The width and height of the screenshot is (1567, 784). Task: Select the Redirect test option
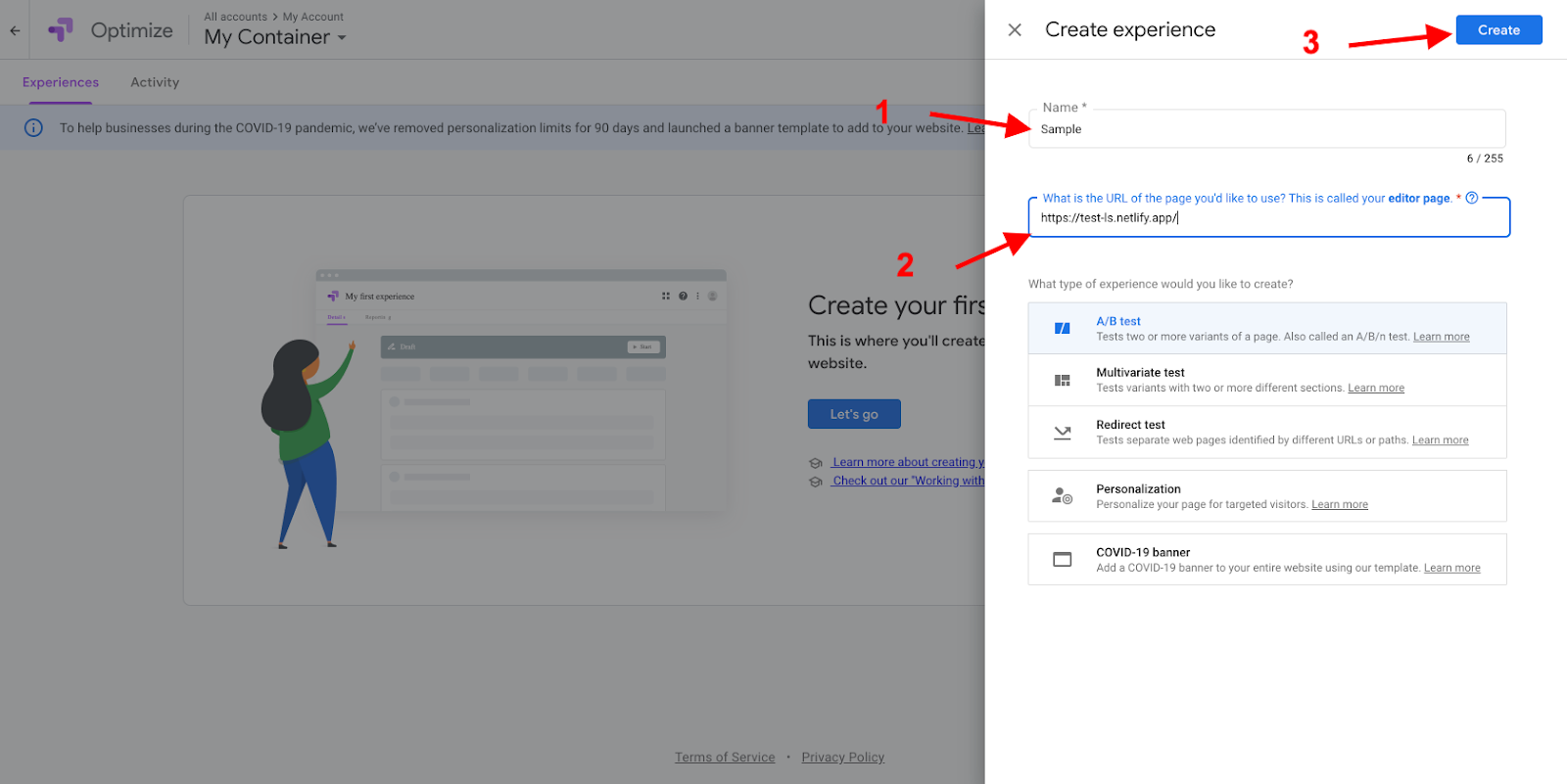point(1267,432)
